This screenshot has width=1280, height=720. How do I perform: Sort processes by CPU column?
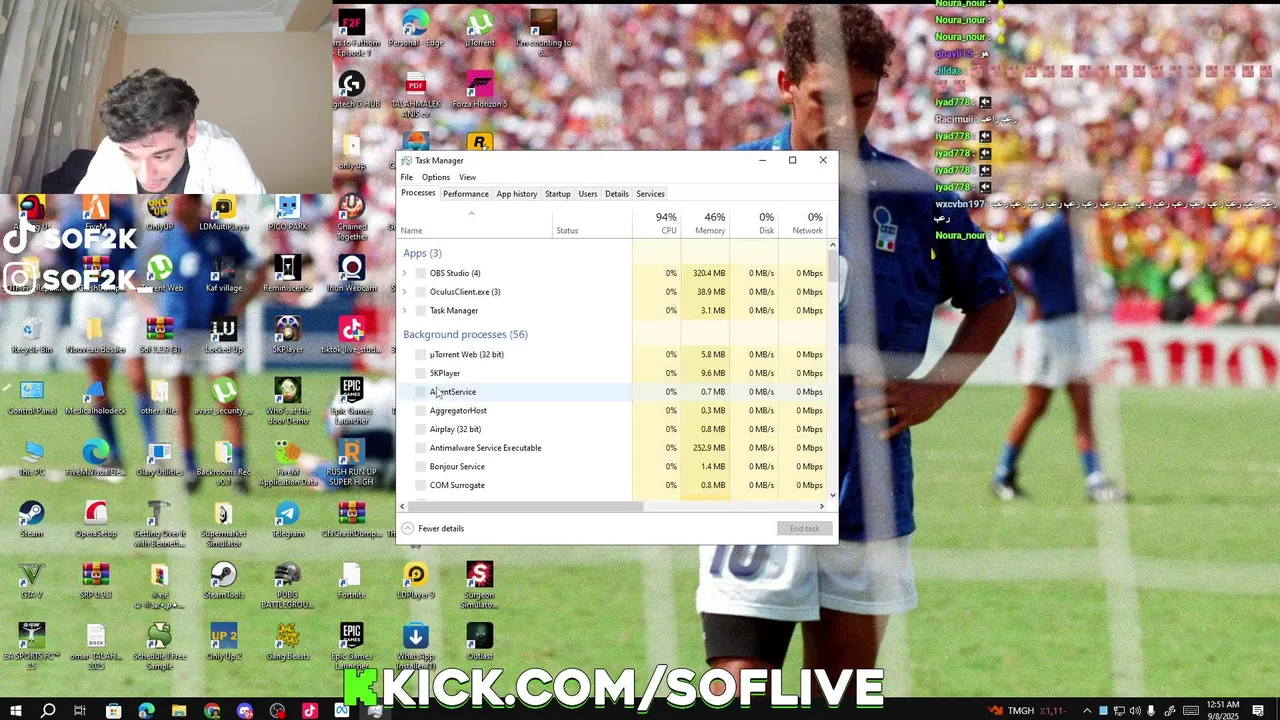(657, 223)
